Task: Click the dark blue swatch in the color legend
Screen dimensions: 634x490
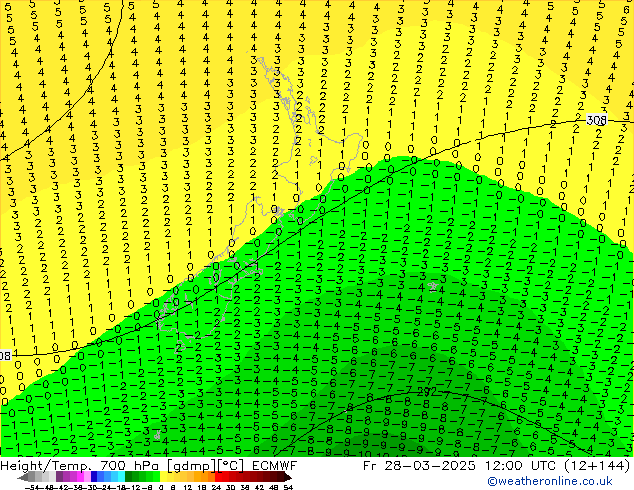Action: coord(94,477)
